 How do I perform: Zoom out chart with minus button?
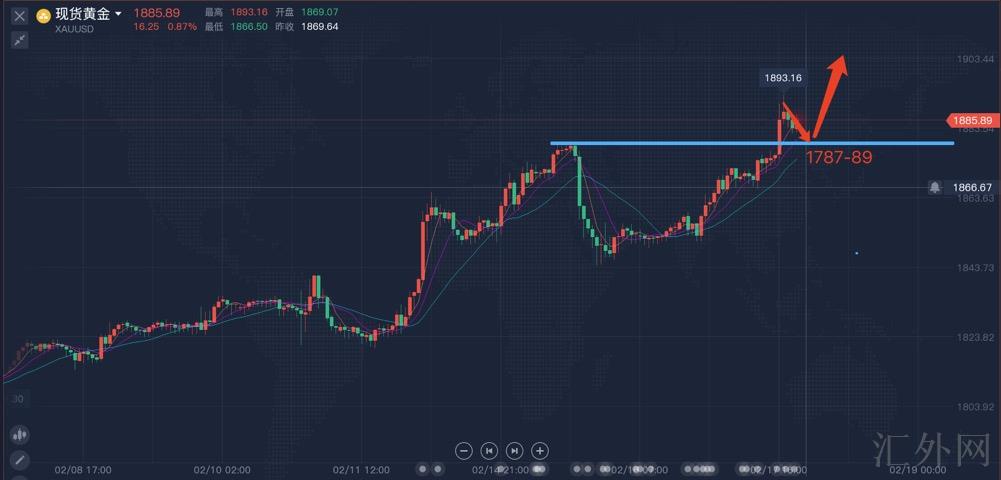tap(463, 451)
